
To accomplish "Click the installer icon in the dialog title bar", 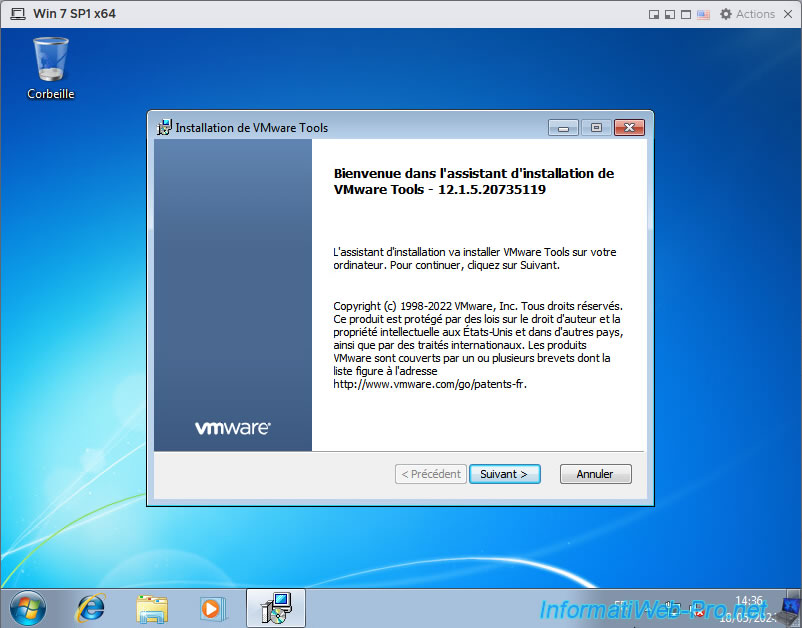I will point(165,127).
